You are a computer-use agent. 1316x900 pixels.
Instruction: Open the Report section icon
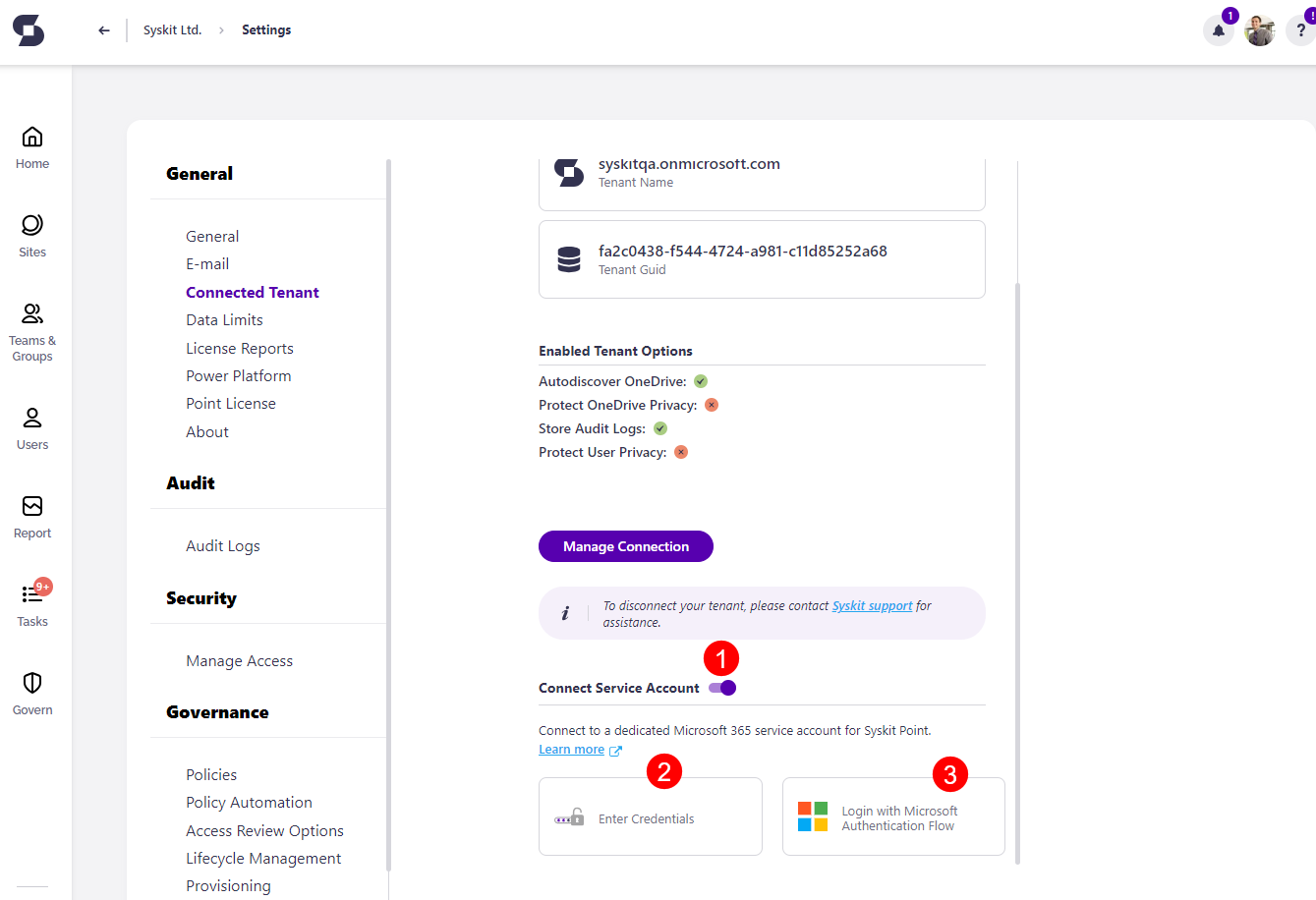pyautogui.click(x=31, y=513)
